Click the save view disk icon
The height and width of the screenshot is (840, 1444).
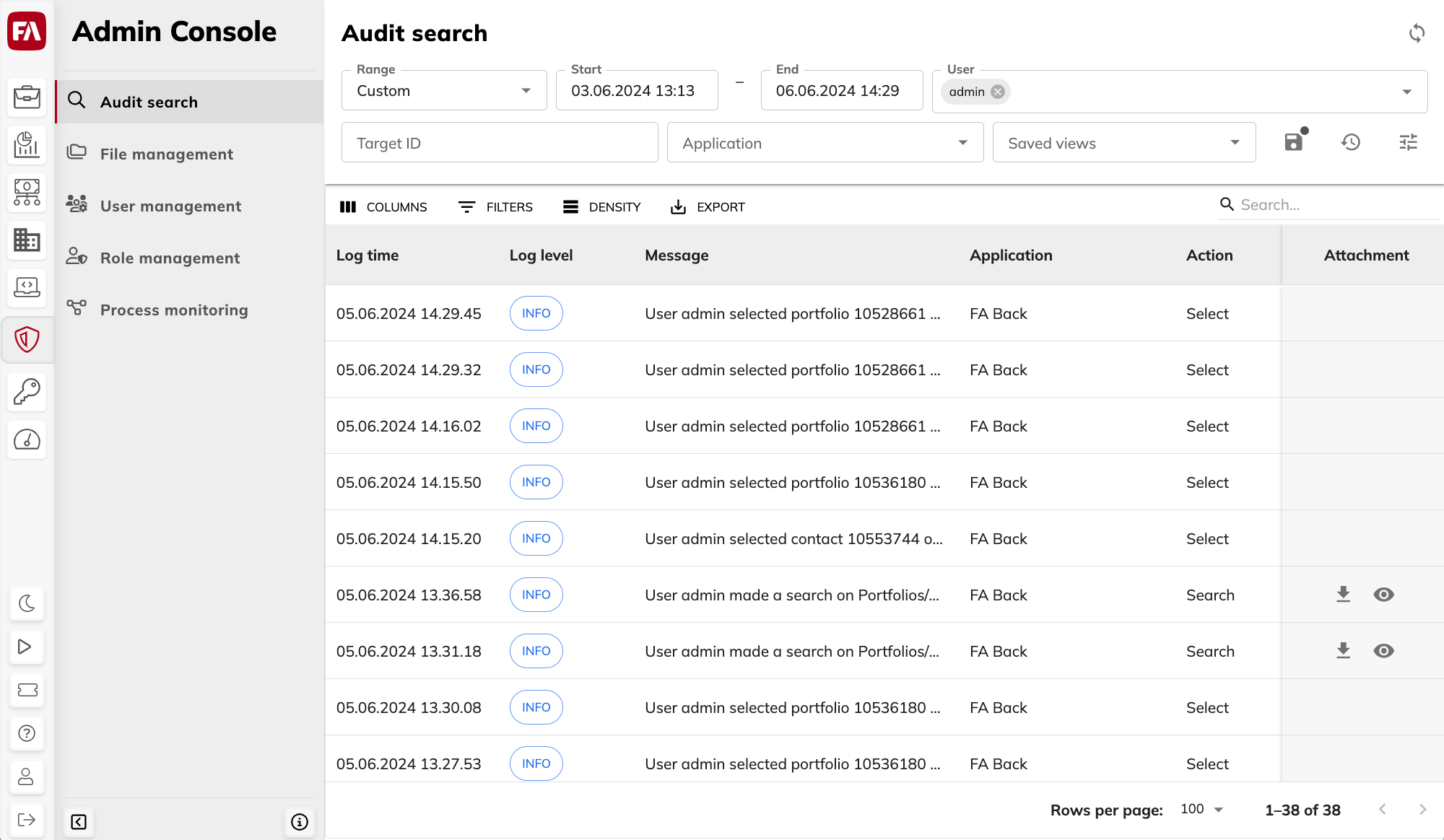coord(1294,142)
